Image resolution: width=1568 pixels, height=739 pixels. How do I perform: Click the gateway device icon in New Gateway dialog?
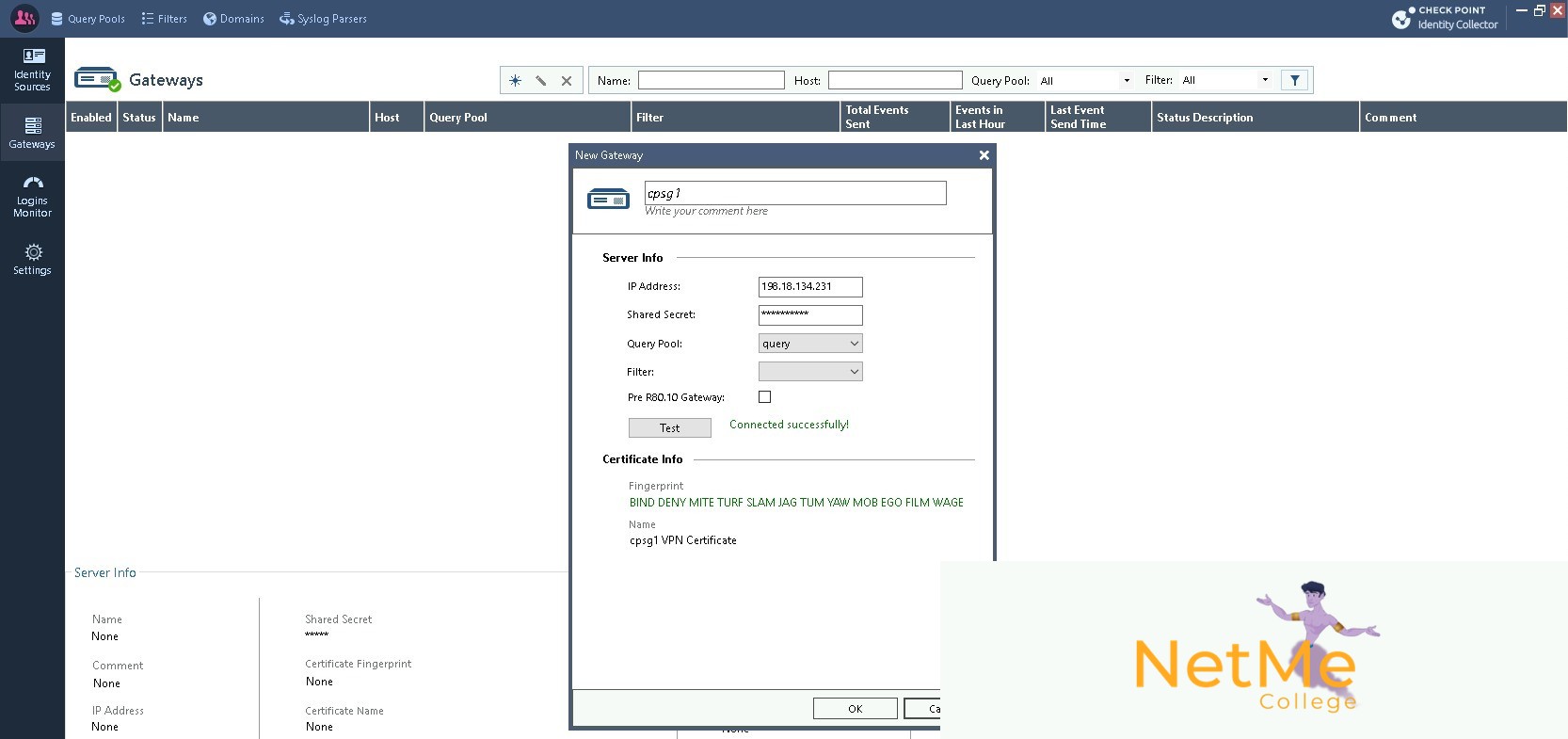pyautogui.click(x=608, y=200)
